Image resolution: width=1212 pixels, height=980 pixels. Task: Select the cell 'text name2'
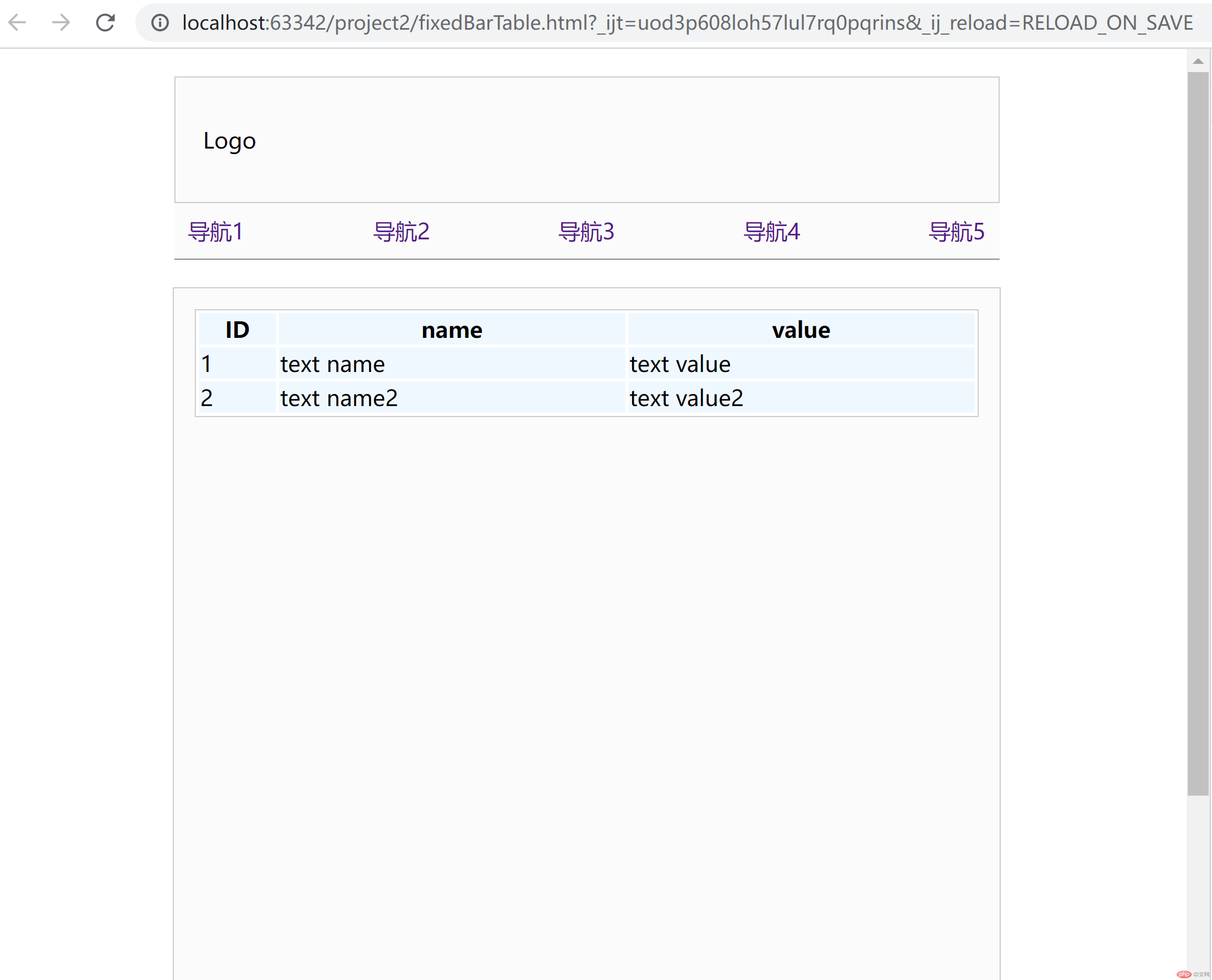point(452,397)
